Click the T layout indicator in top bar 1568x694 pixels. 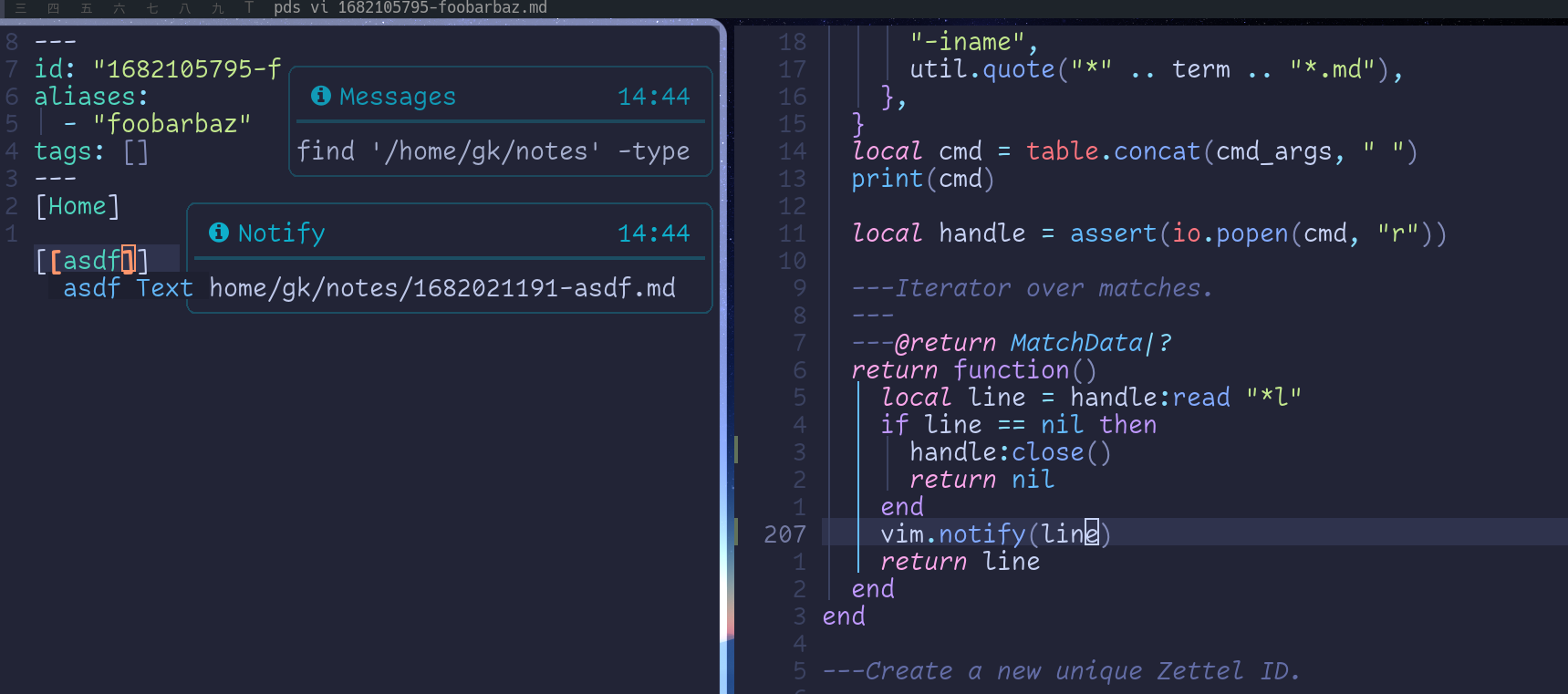[249, 8]
